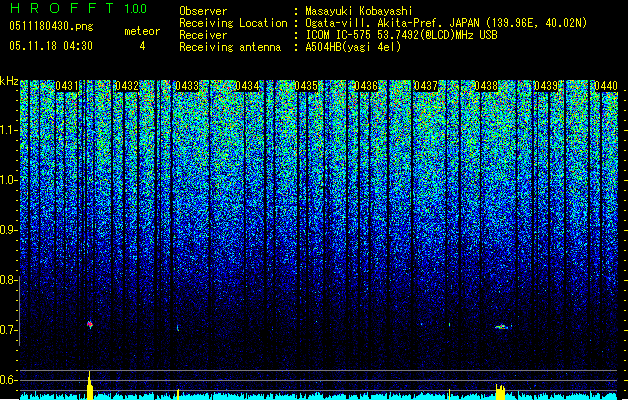
Task: Click the 0438 time marker
Action: 486,86
